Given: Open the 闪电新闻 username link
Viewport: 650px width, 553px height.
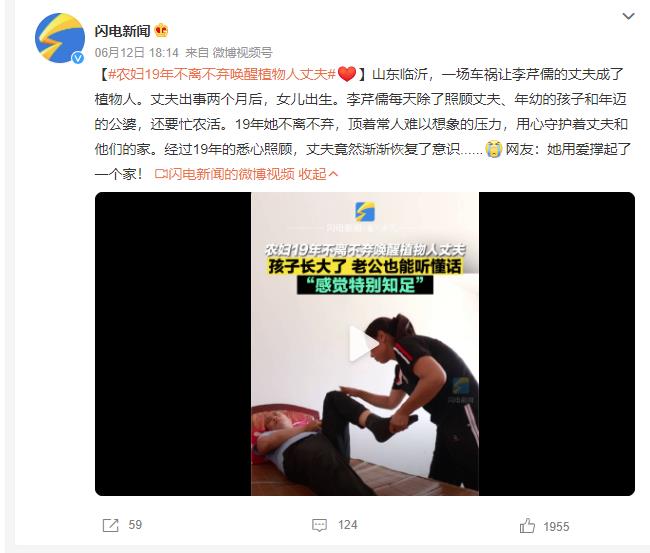Looking at the screenshot, I should [x=122, y=31].
